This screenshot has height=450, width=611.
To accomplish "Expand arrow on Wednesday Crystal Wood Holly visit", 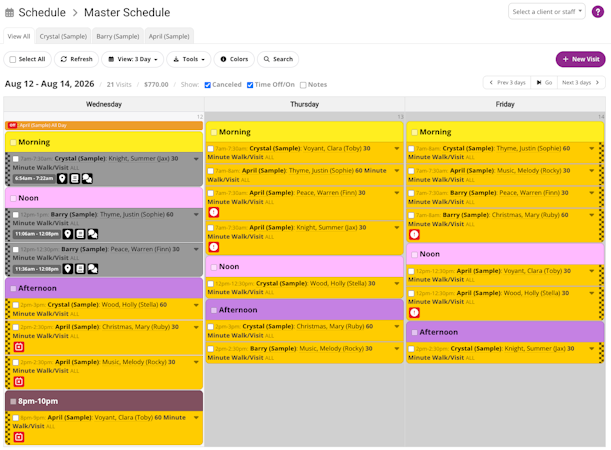I will tap(196, 305).
